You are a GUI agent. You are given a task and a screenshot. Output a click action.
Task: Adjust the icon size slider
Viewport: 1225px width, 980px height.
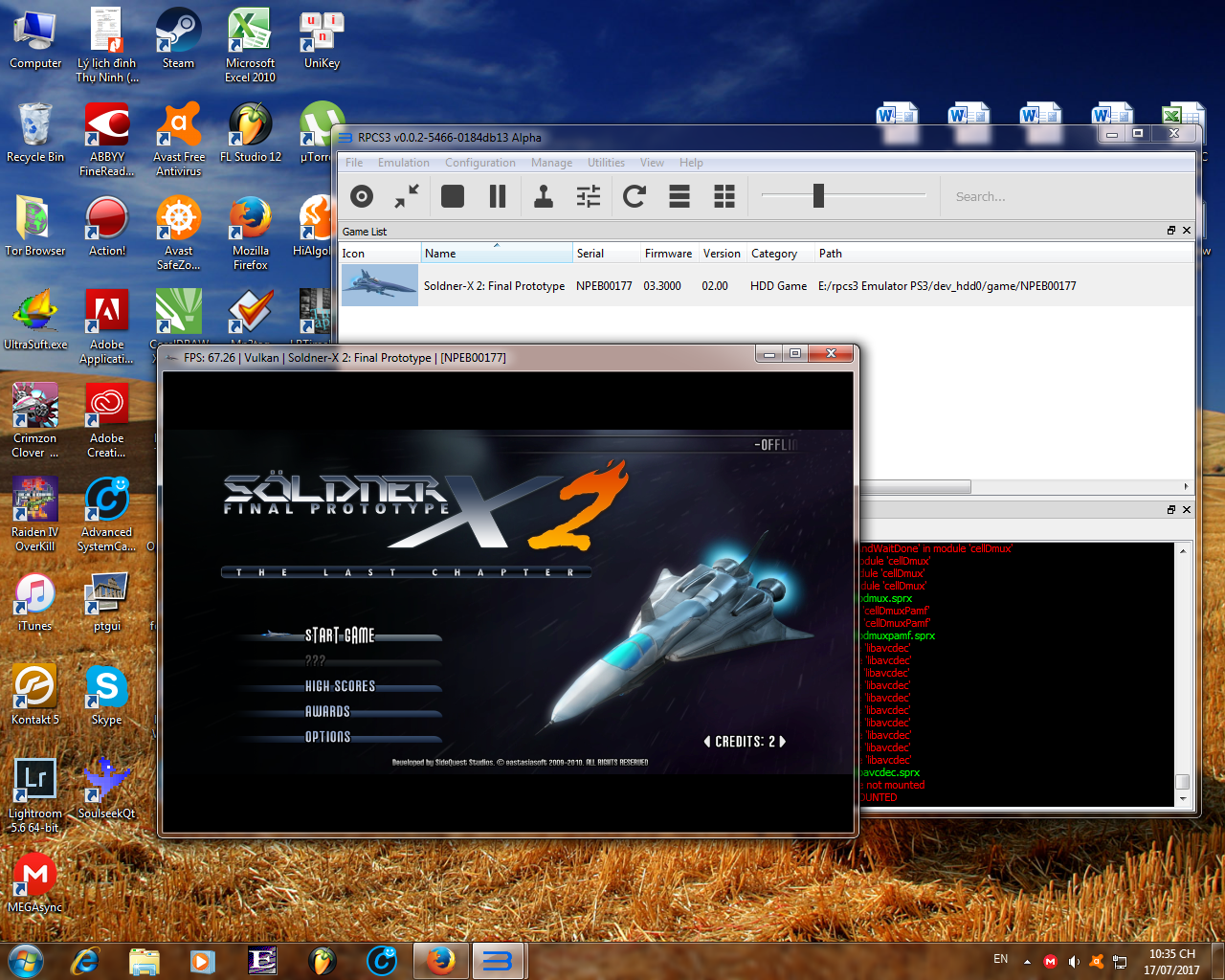(x=818, y=196)
